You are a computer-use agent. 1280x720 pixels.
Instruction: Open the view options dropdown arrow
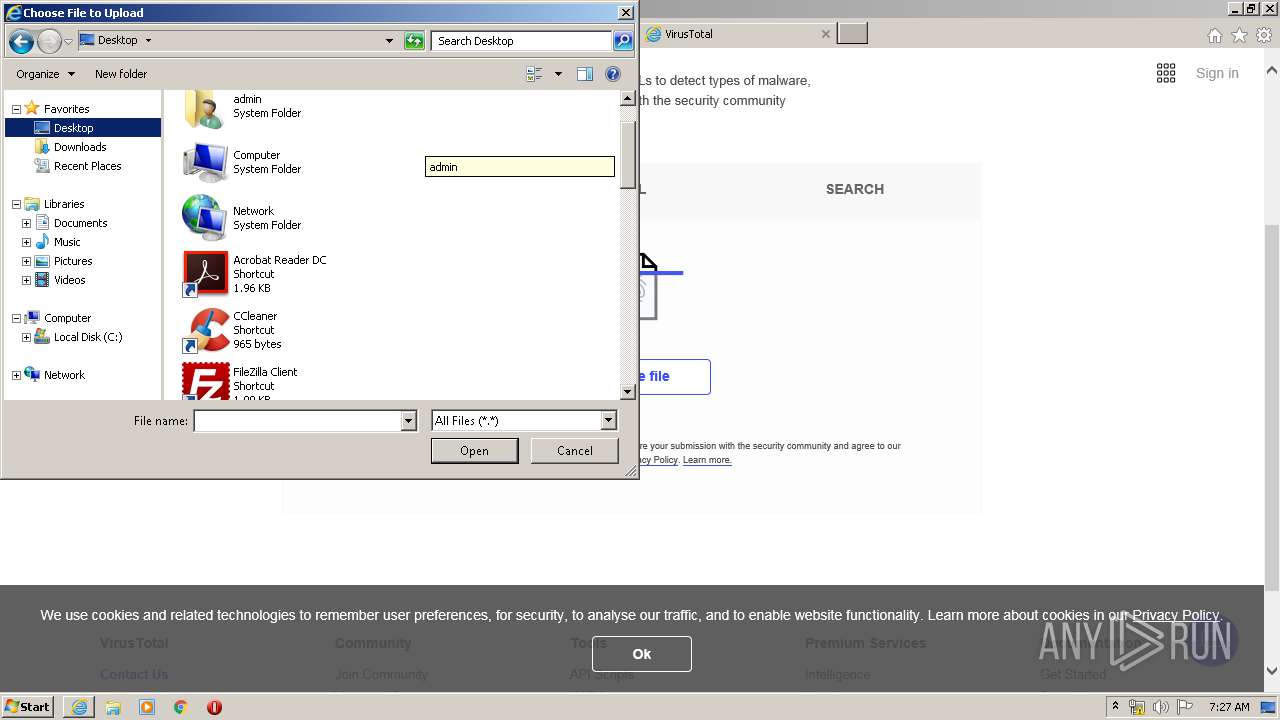558,74
